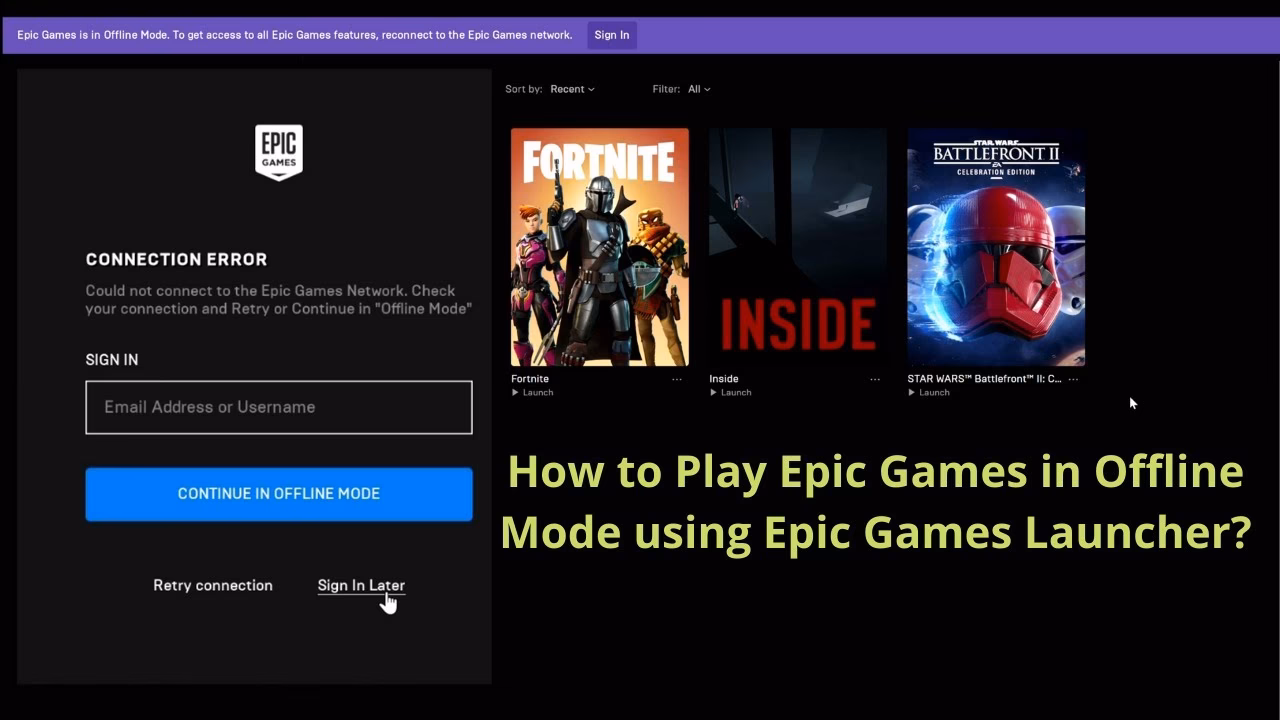The image size is (1280, 720).
Task: Click the Fortnite title text
Action: point(530,379)
